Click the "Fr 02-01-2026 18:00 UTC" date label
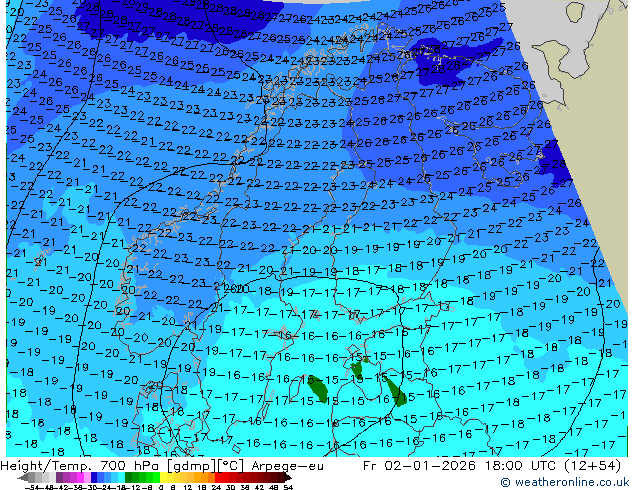This screenshot has width=634, height=490. (x=460, y=466)
